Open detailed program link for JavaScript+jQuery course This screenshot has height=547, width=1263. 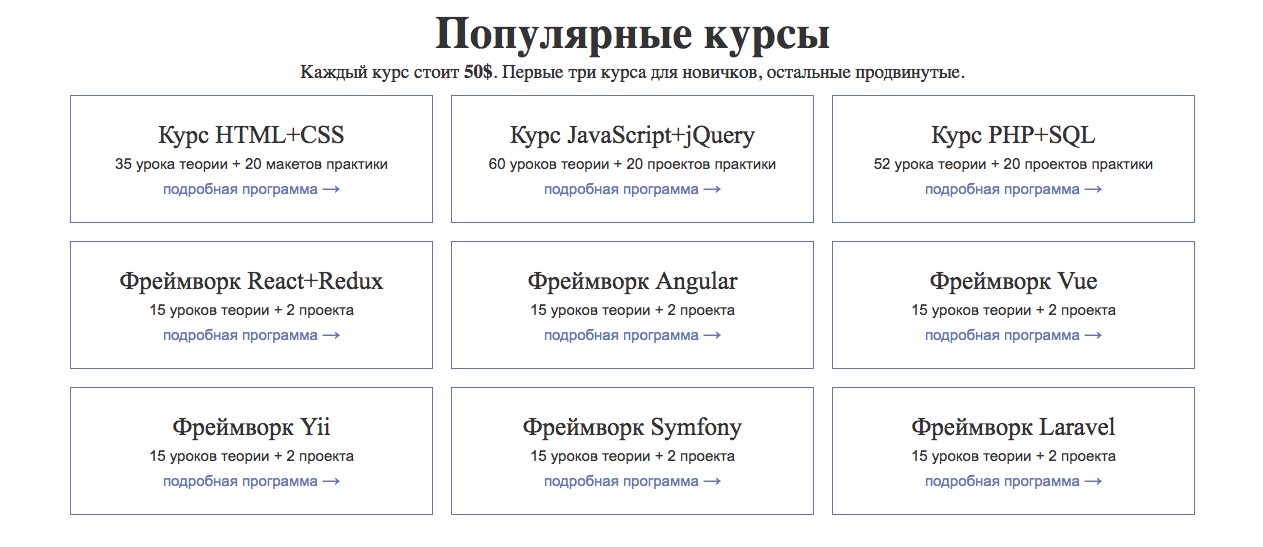click(x=632, y=189)
